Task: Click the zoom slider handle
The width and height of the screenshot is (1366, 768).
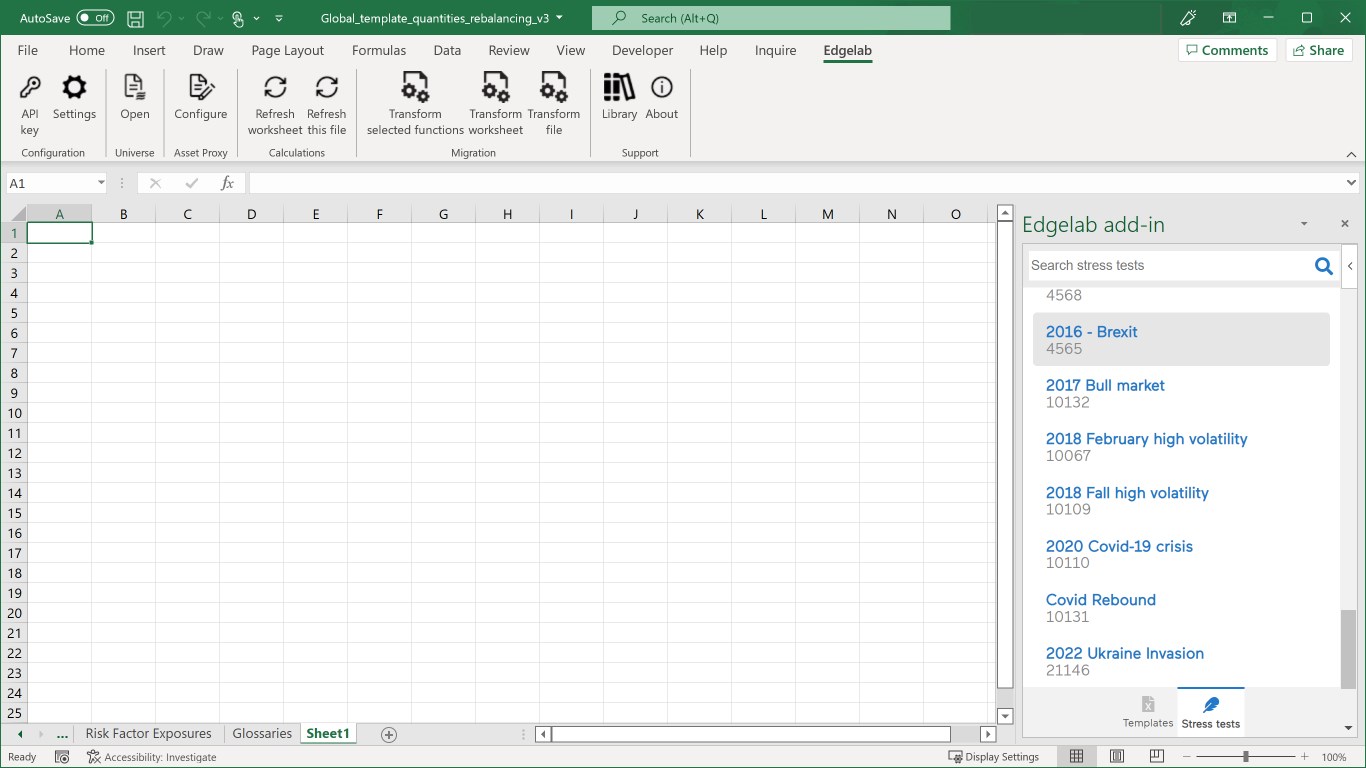Action: click(x=1245, y=757)
